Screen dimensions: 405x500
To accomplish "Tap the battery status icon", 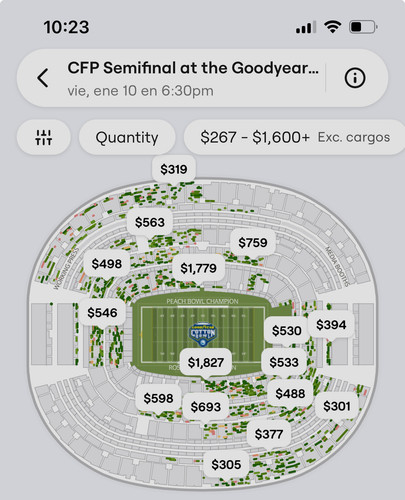I will pos(363,27).
